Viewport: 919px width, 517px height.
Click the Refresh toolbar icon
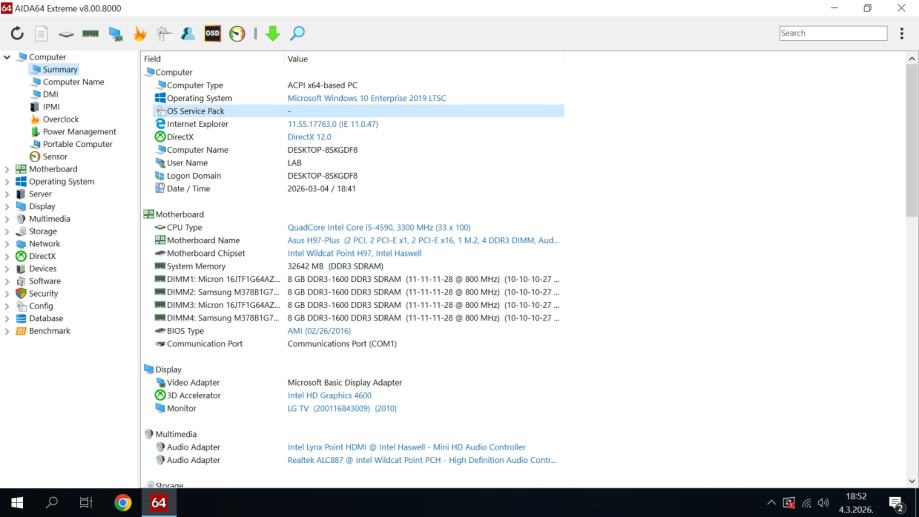tap(17, 34)
